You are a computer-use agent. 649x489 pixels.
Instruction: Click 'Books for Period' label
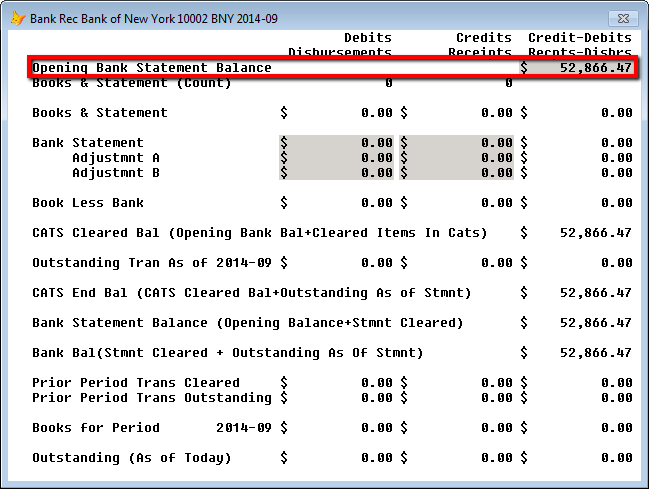click(96, 427)
